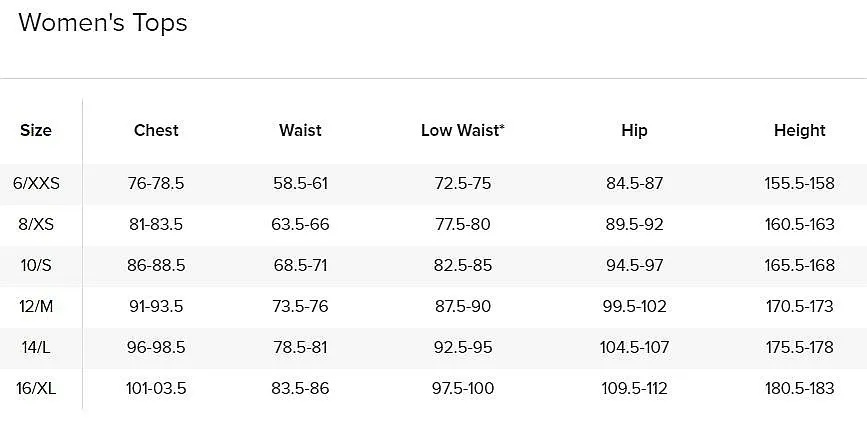This screenshot has height=426, width=867.
Task: Select the Low Waist* column header
Action: point(463,131)
